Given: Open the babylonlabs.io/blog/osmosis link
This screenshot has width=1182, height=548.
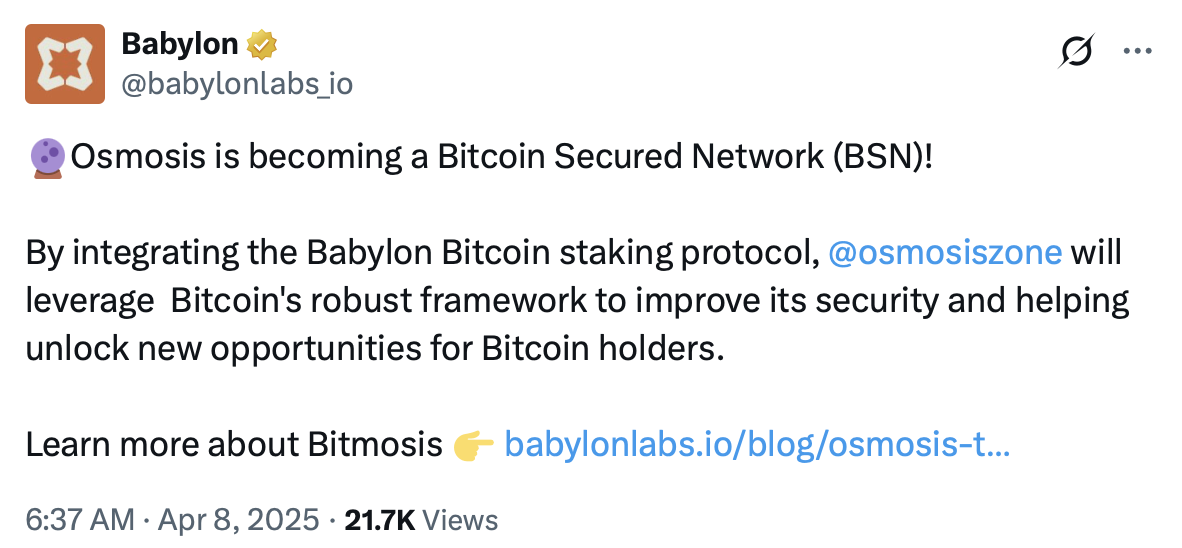Looking at the screenshot, I should 757,445.
